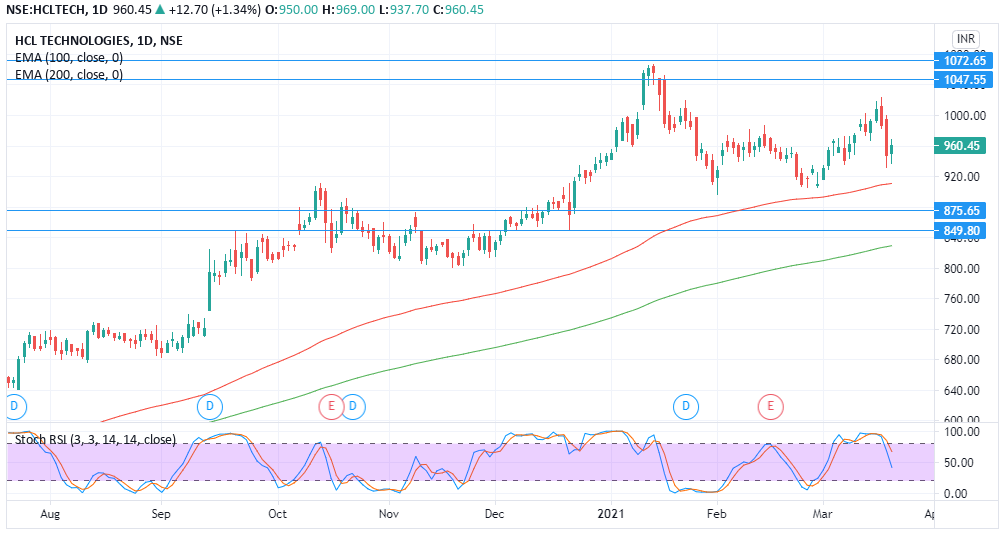Click the green 960.45 current price label
This screenshot has height=535, width=1004.
964,146
